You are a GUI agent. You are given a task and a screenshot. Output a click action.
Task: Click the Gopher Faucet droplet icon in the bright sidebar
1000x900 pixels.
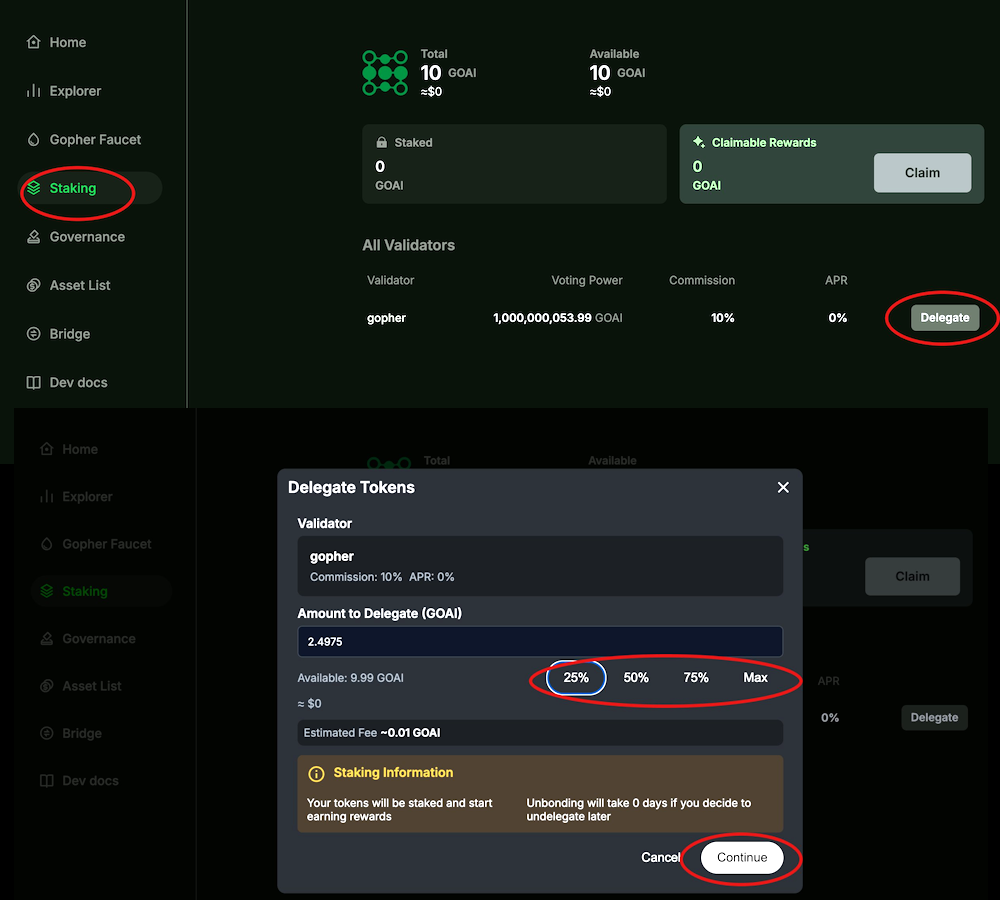point(33,140)
